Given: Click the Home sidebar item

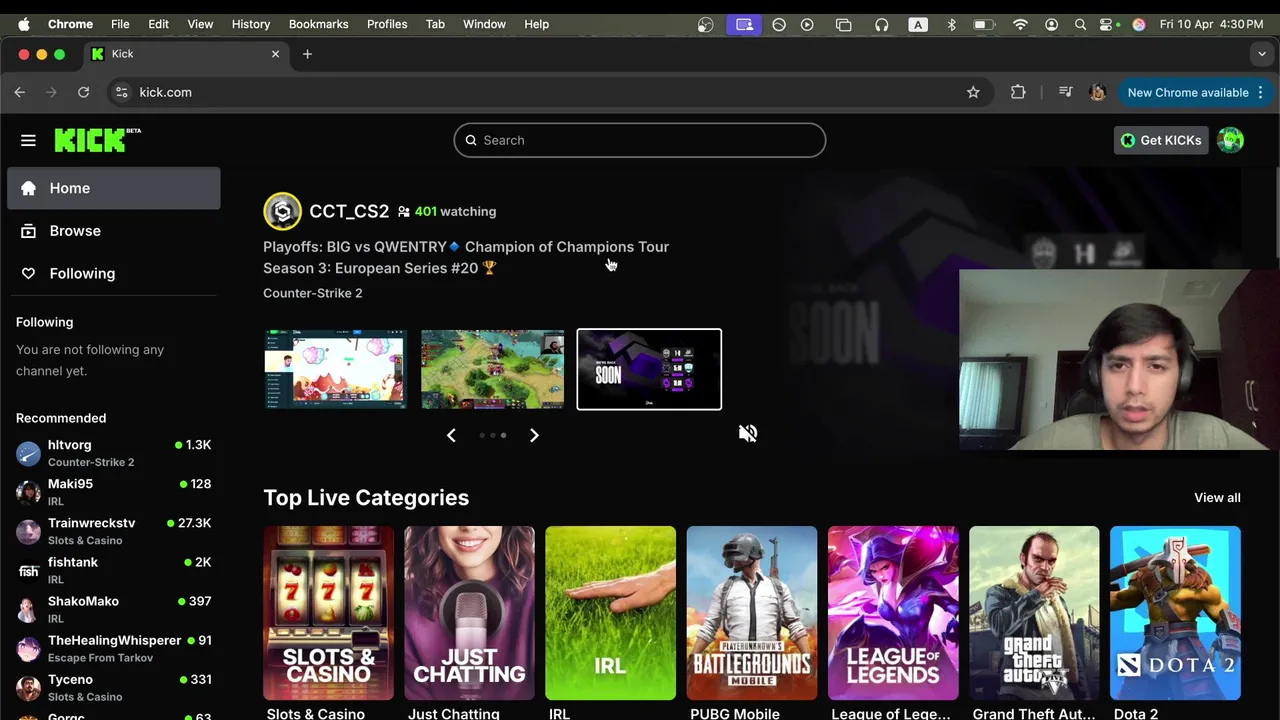Looking at the screenshot, I should click(113, 188).
